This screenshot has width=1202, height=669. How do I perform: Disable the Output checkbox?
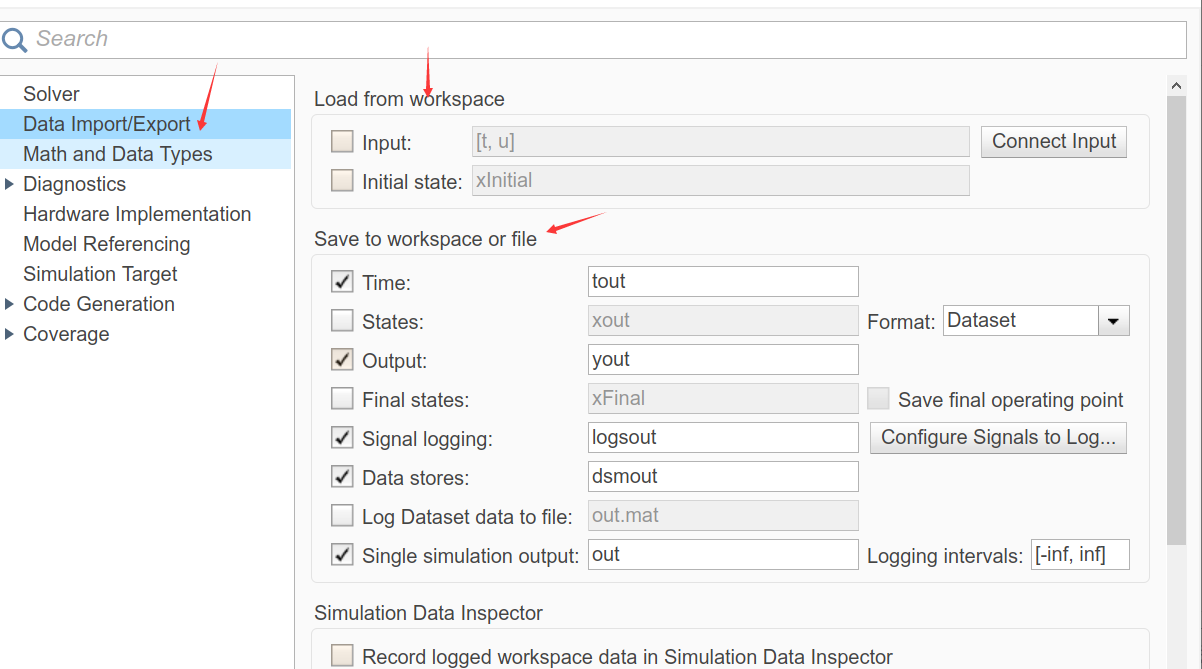342,359
